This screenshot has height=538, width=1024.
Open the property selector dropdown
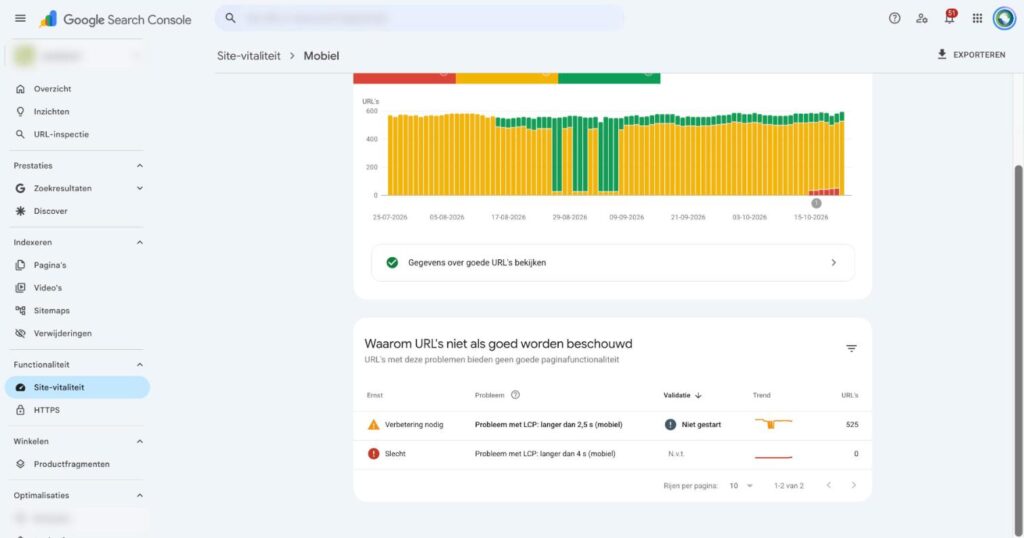77,56
